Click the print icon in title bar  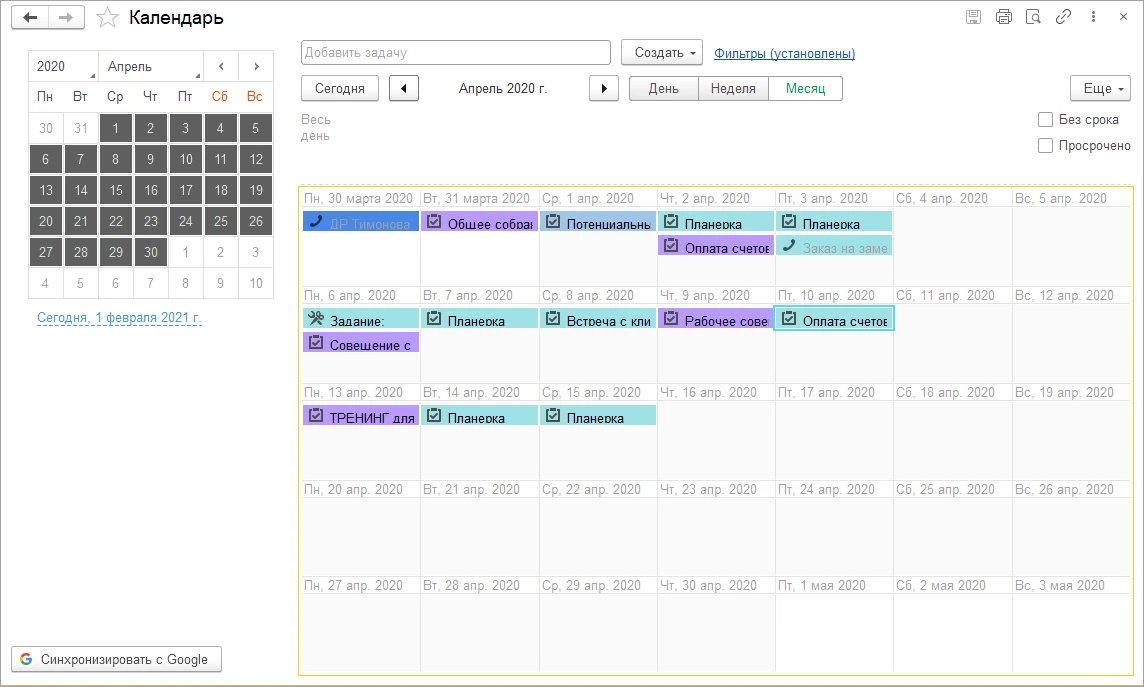point(1003,17)
